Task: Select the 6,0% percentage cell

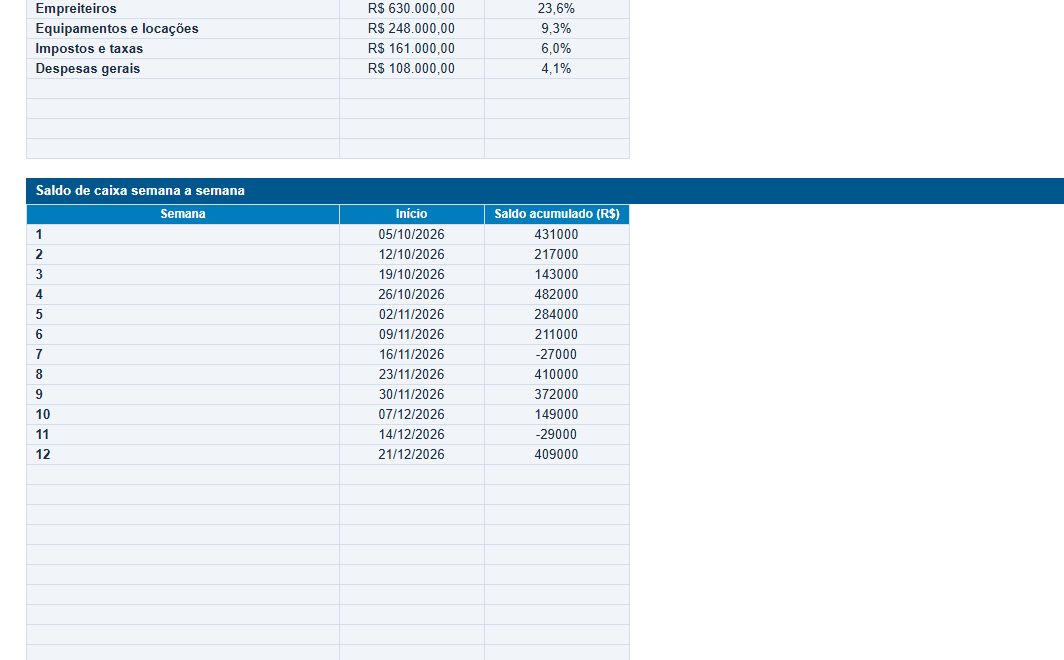Action: pyautogui.click(x=557, y=49)
